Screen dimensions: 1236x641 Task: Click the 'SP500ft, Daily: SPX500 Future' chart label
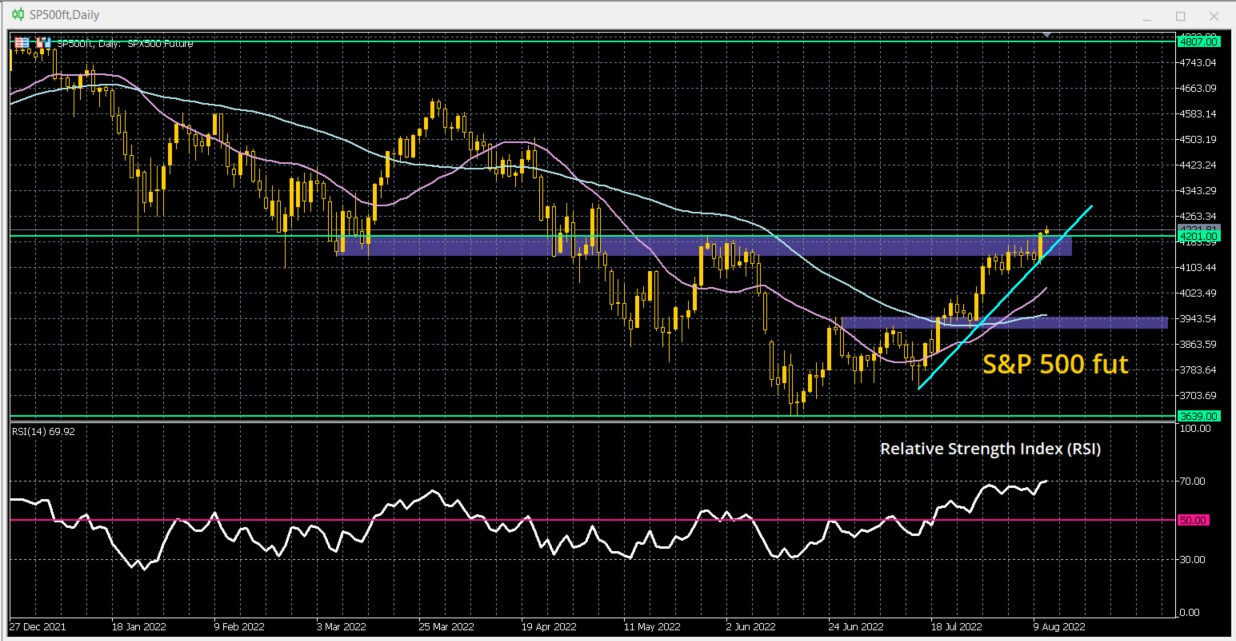point(126,43)
